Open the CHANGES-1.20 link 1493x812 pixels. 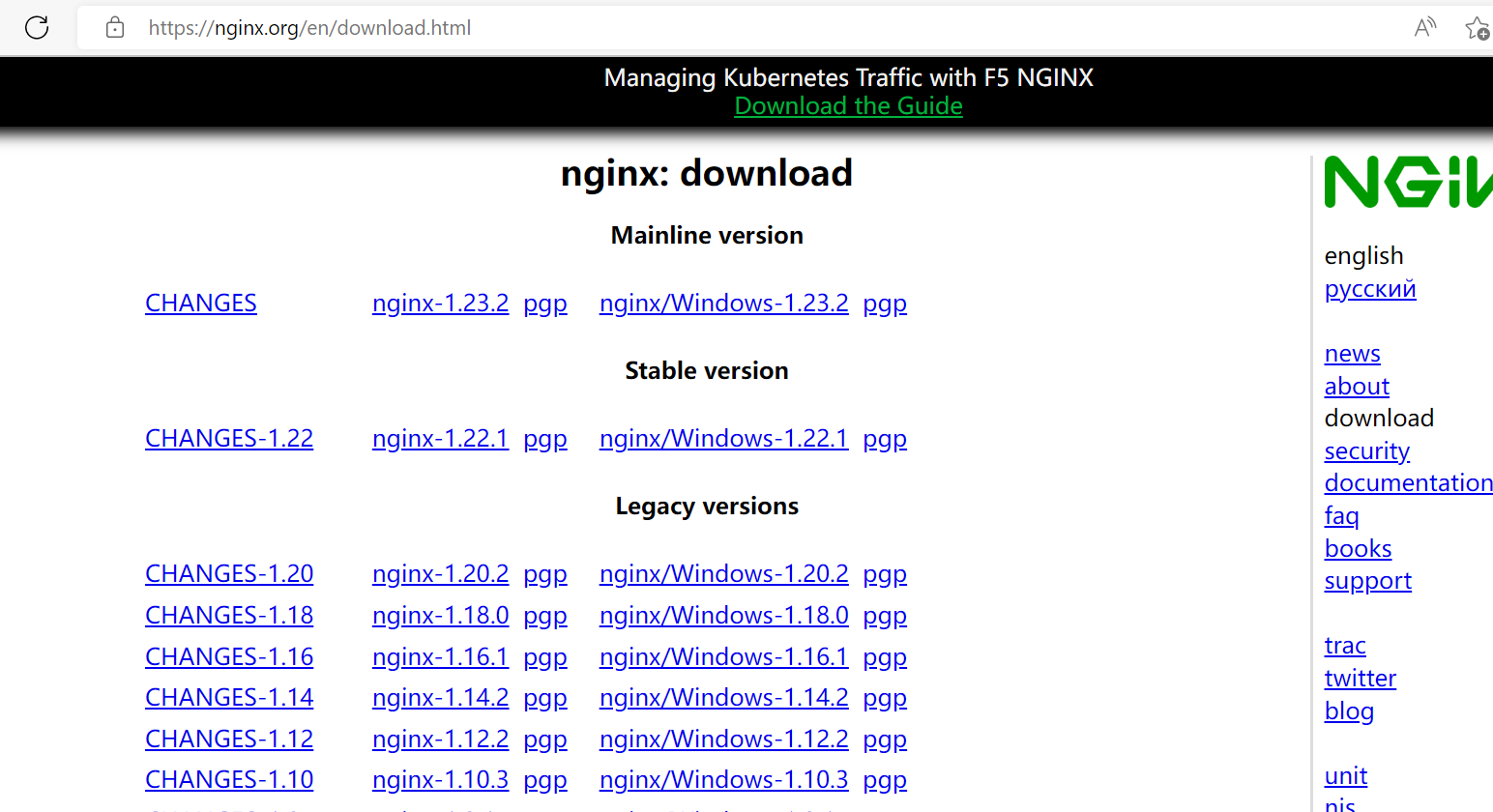pyautogui.click(x=229, y=573)
